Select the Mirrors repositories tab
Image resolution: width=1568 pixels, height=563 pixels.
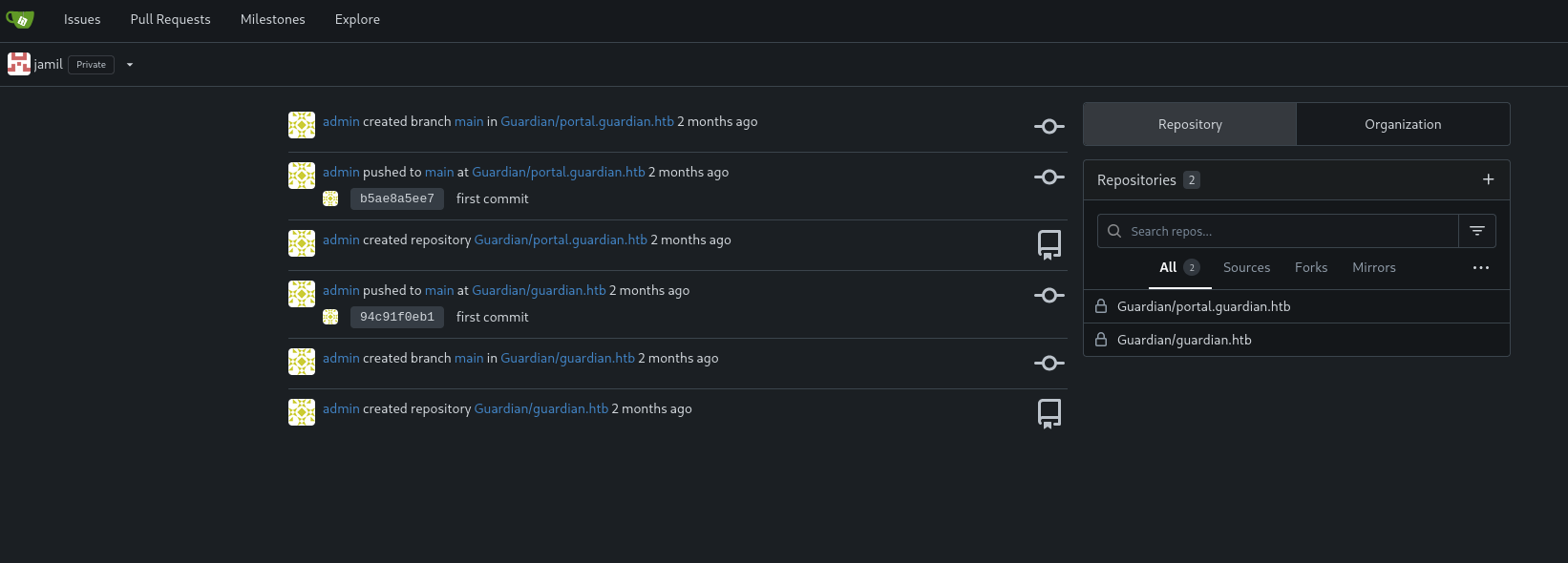[1373, 268]
